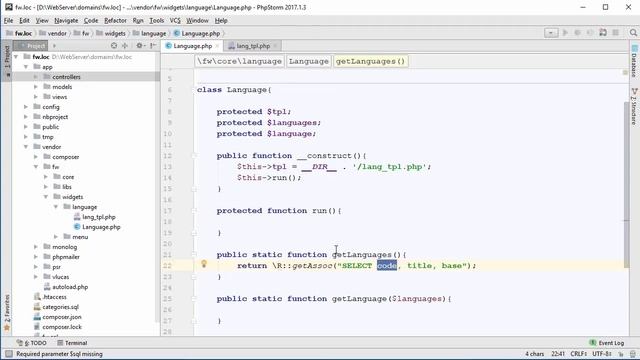This screenshot has height=360, width=640.
Task: Collapse the app folder in project tree
Action: tap(26, 67)
